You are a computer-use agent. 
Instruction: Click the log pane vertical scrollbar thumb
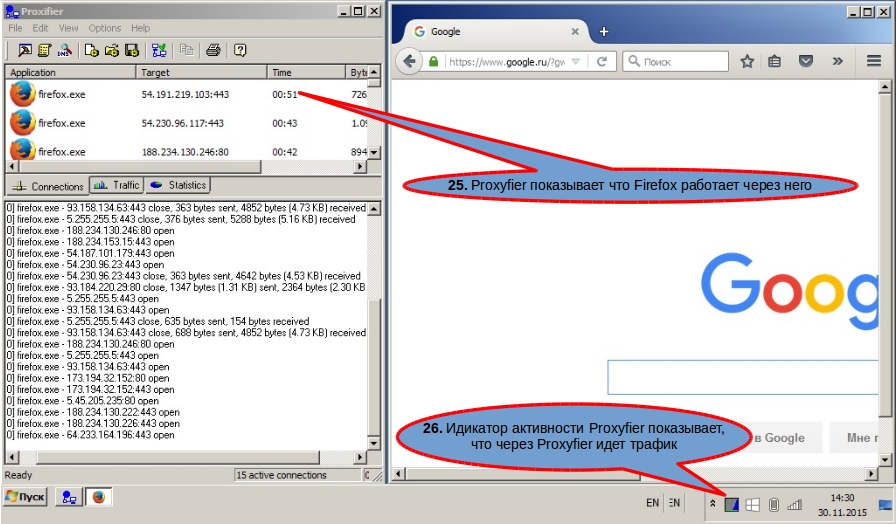[374, 368]
